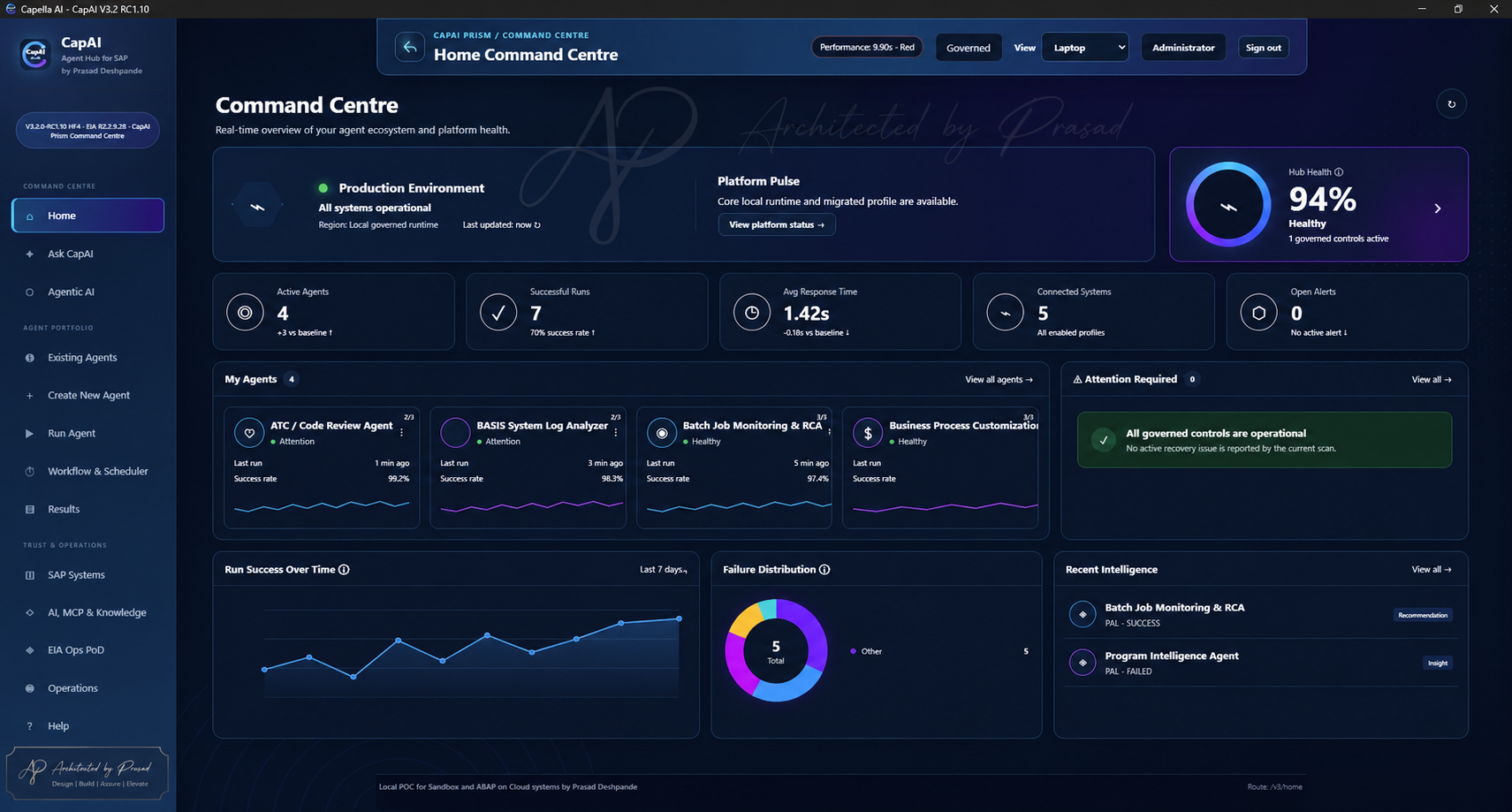Click the last point on run success chart
This screenshot has width=1512, height=812.
680,618
